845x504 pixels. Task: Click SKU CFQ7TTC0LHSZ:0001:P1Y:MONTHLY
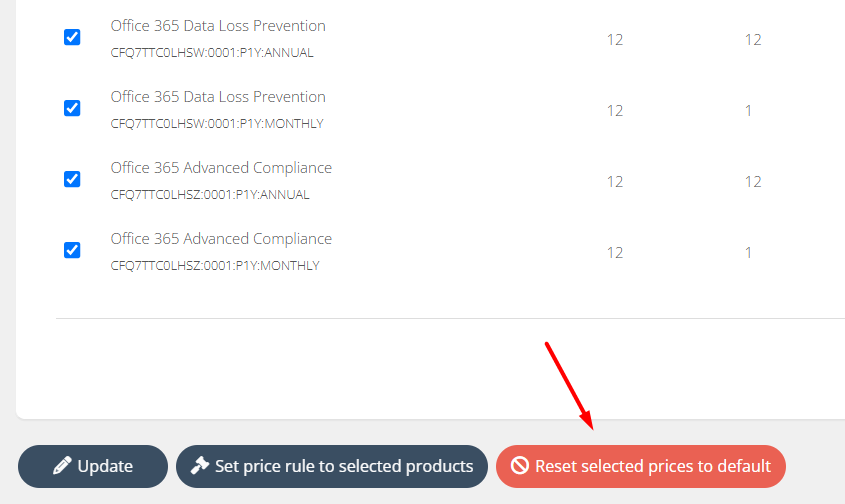click(215, 266)
